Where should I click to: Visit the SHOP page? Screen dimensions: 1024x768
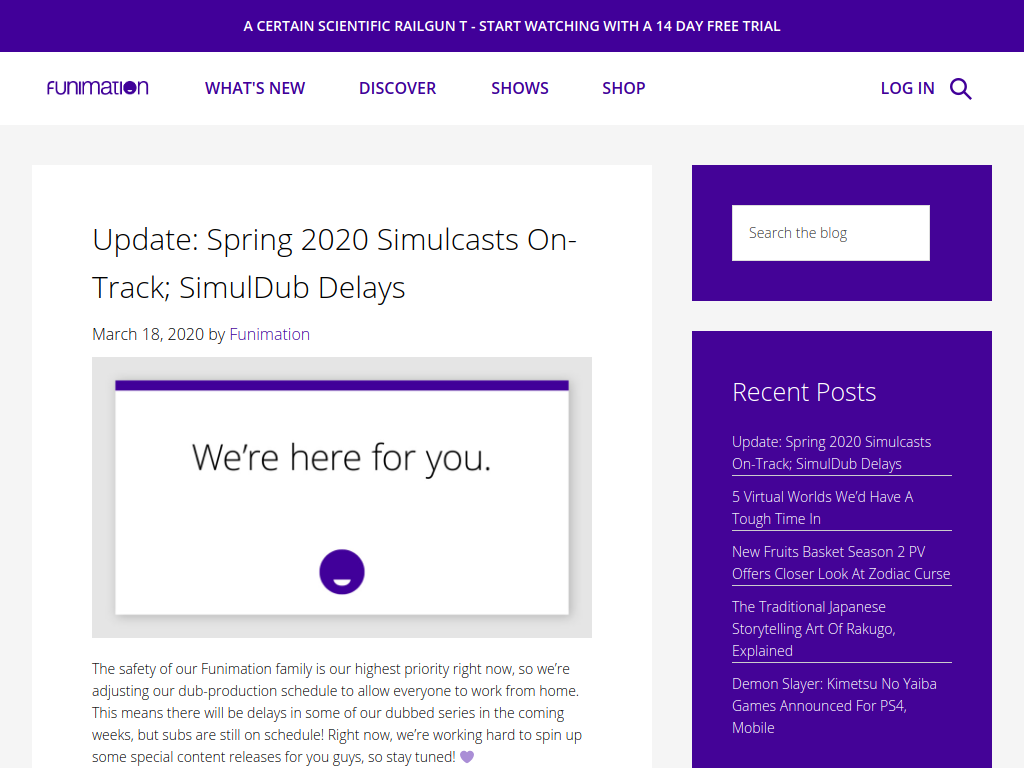pyautogui.click(x=624, y=88)
